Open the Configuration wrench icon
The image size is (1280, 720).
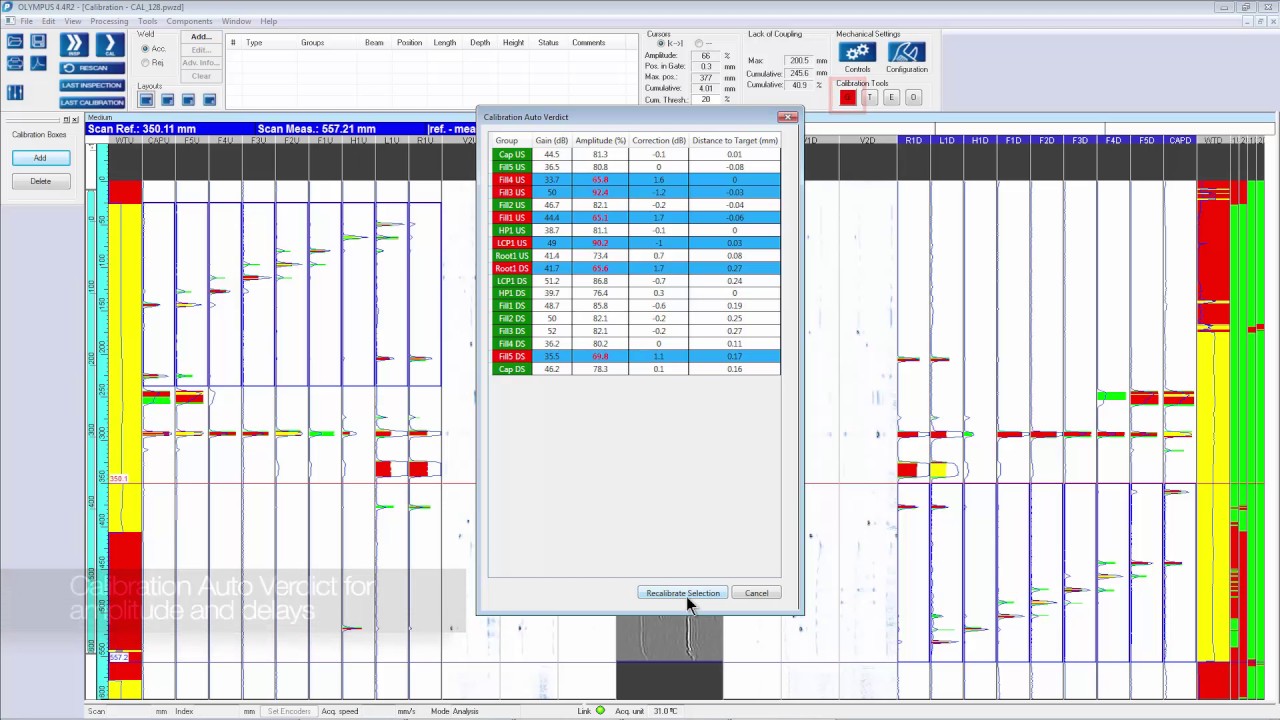point(906,52)
